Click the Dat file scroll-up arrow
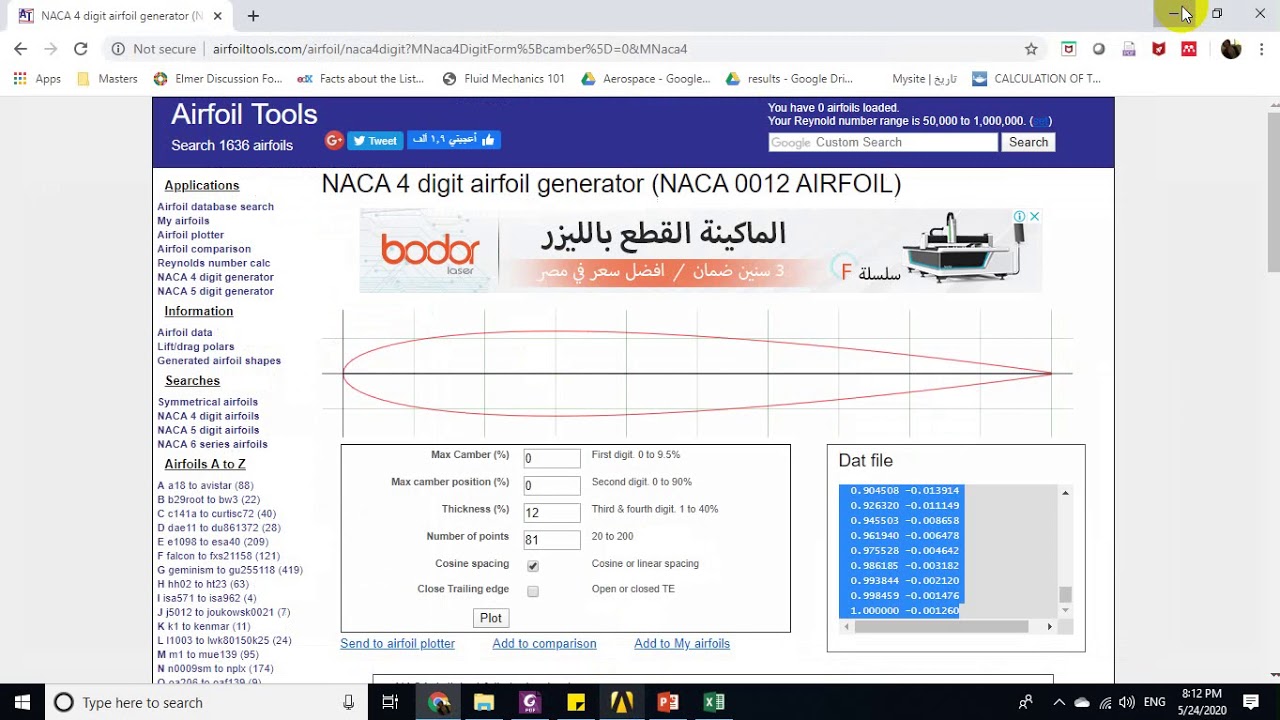The width and height of the screenshot is (1280, 720). [1065, 492]
